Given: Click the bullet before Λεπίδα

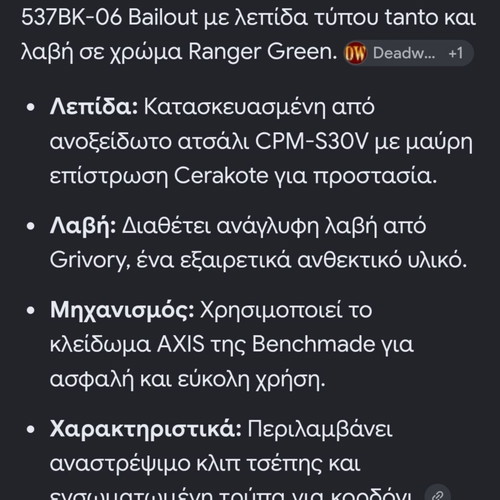Looking at the screenshot, I should tap(31, 107).
